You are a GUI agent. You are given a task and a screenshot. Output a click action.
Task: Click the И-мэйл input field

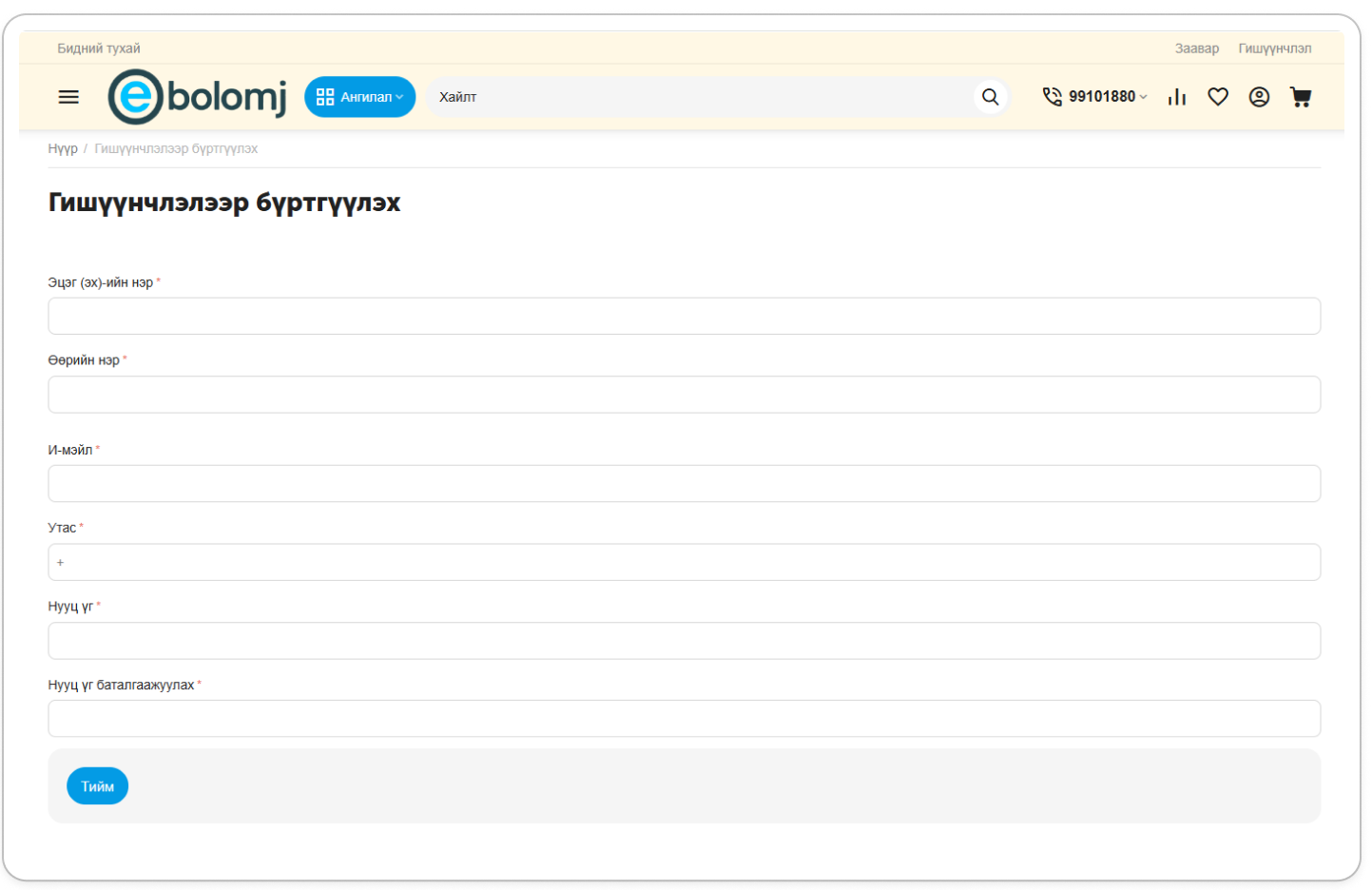684,484
